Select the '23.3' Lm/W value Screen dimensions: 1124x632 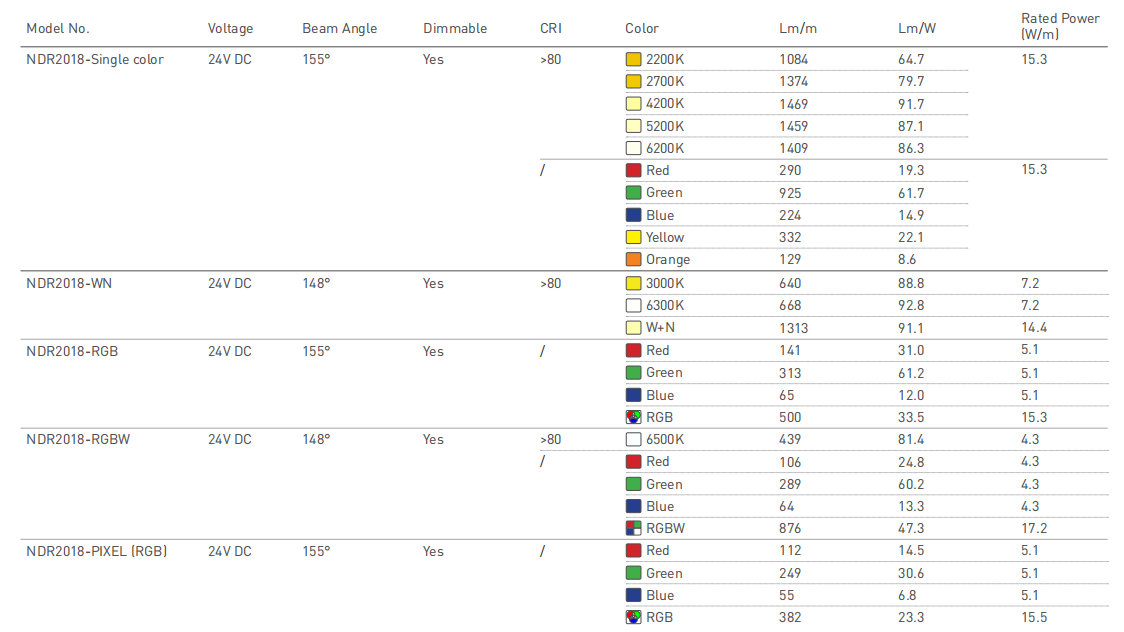911,617
